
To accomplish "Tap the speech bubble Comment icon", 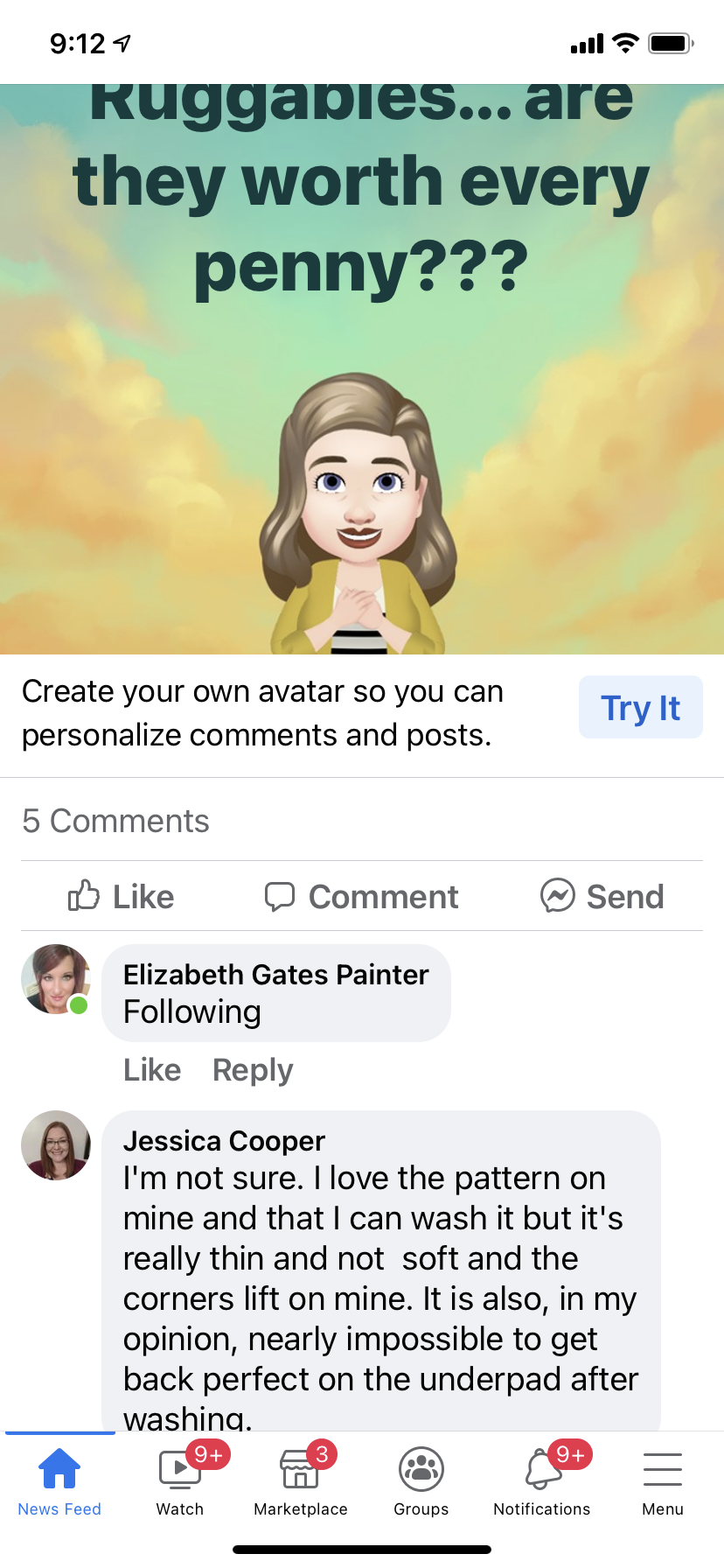I will pyautogui.click(x=280, y=896).
